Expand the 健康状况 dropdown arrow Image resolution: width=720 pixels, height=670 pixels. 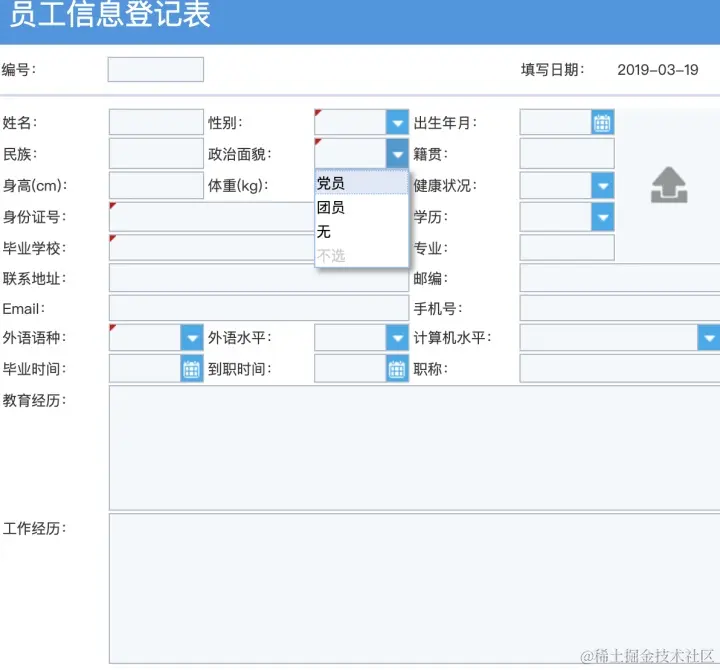[603, 186]
